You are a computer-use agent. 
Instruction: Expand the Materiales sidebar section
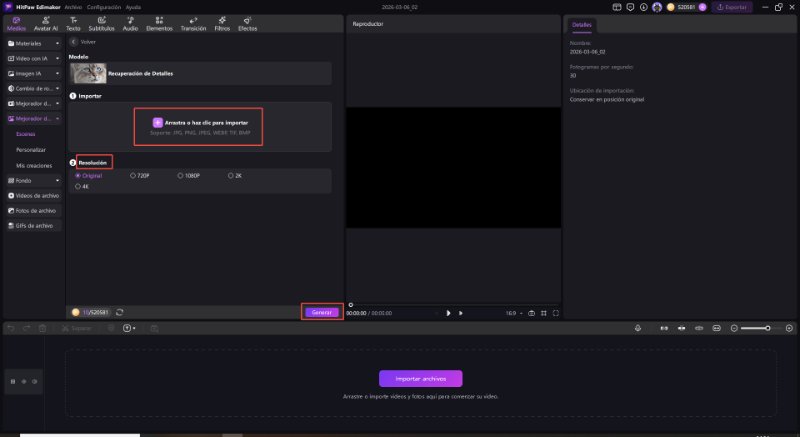click(x=32, y=45)
